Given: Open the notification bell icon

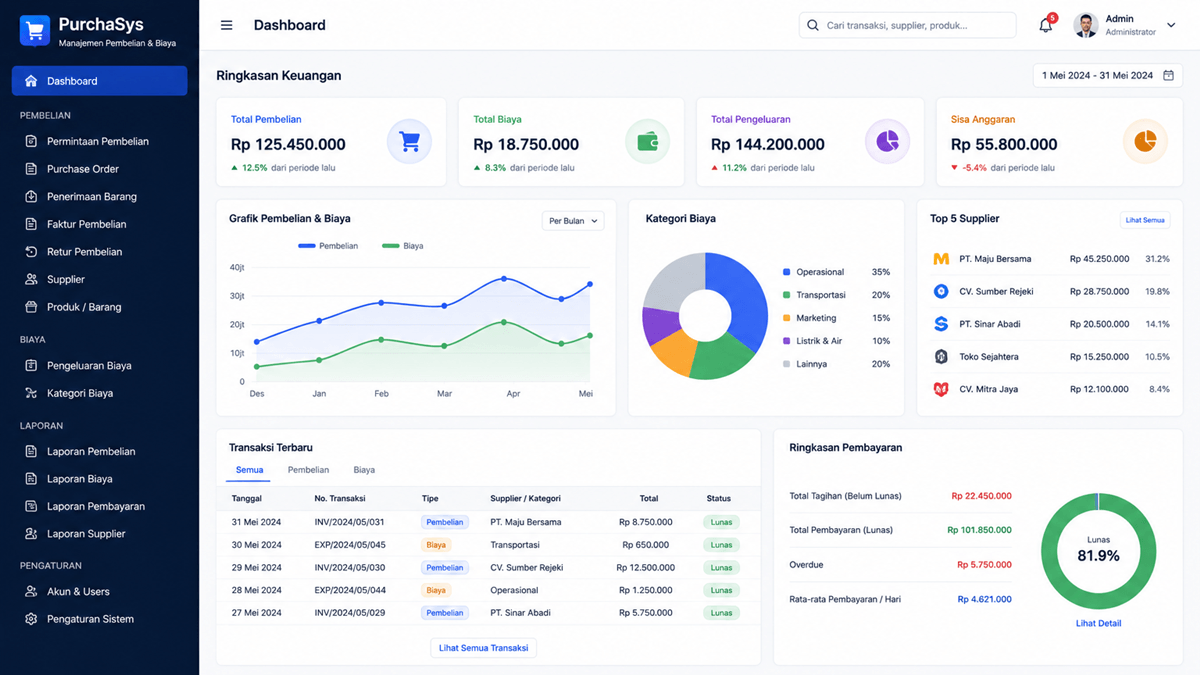Looking at the screenshot, I should click(1046, 25).
